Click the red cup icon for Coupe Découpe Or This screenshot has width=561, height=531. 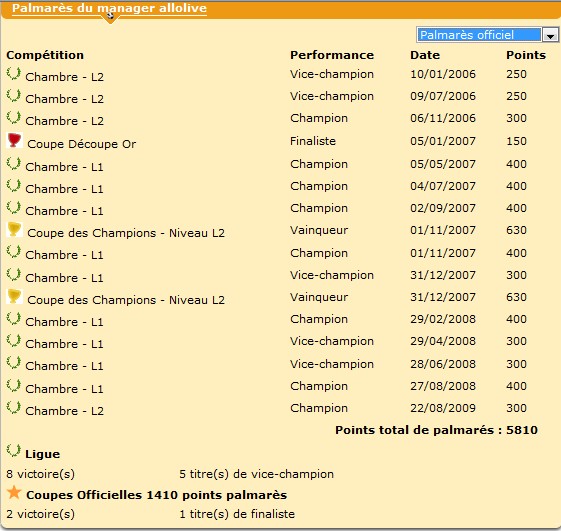[x=14, y=140]
